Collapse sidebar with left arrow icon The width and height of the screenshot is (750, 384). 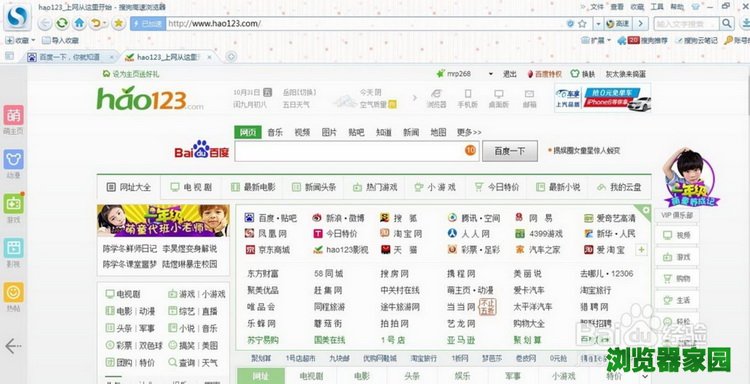[x=13, y=346]
